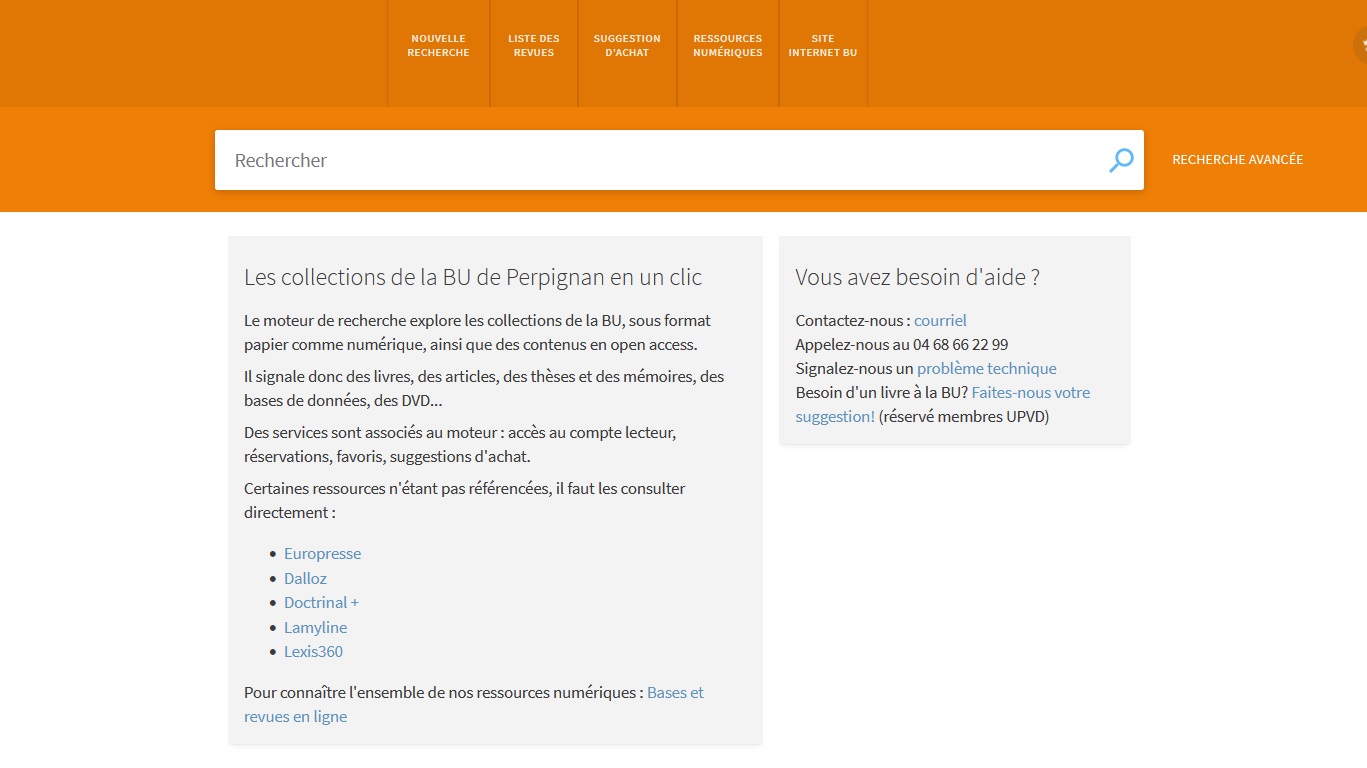Click the 'Vous avez besoin d'aide ?' heading
The width and height of the screenshot is (1367, 768).
[917, 278]
